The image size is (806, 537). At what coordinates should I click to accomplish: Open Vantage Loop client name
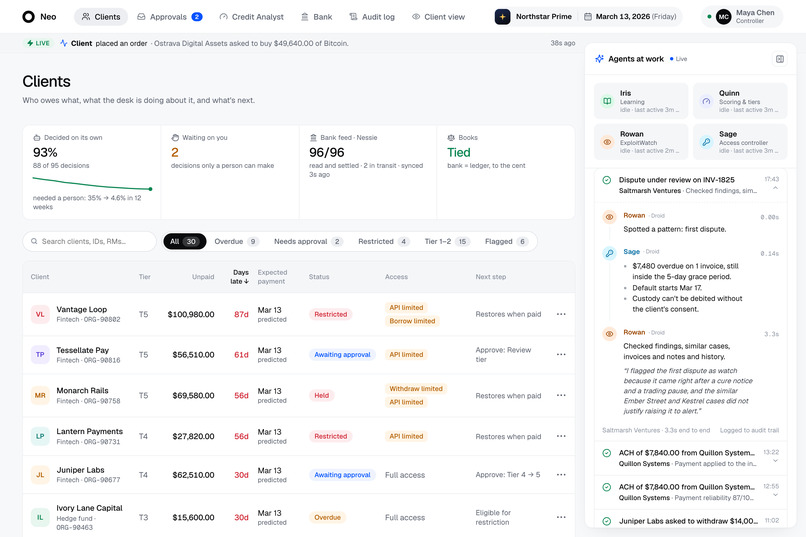82,309
